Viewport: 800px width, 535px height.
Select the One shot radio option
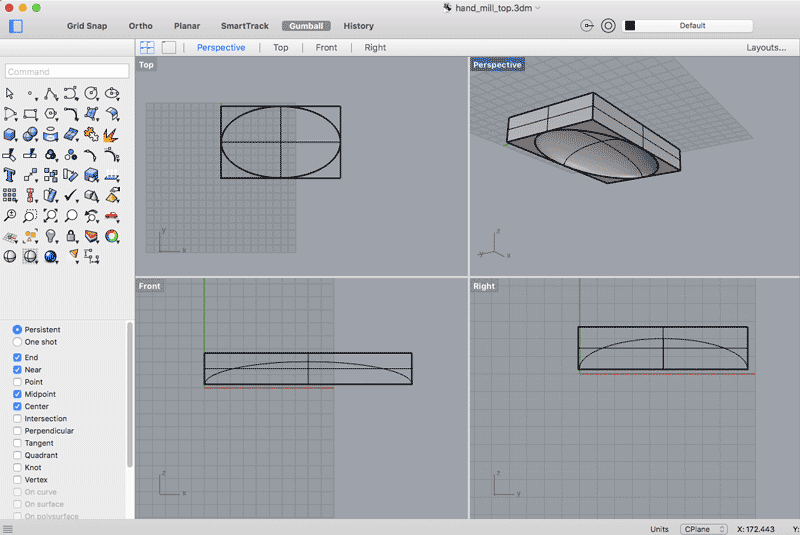[17, 342]
